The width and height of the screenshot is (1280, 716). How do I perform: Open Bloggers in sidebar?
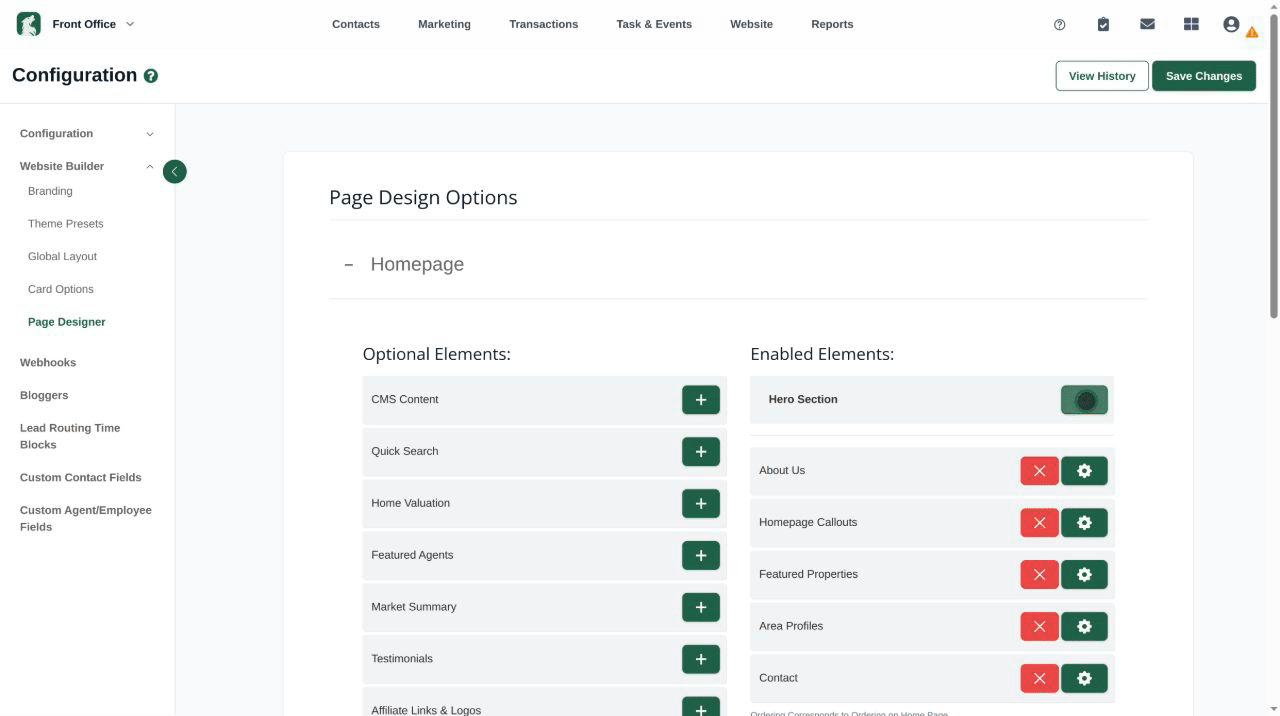pyautogui.click(x=44, y=395)
